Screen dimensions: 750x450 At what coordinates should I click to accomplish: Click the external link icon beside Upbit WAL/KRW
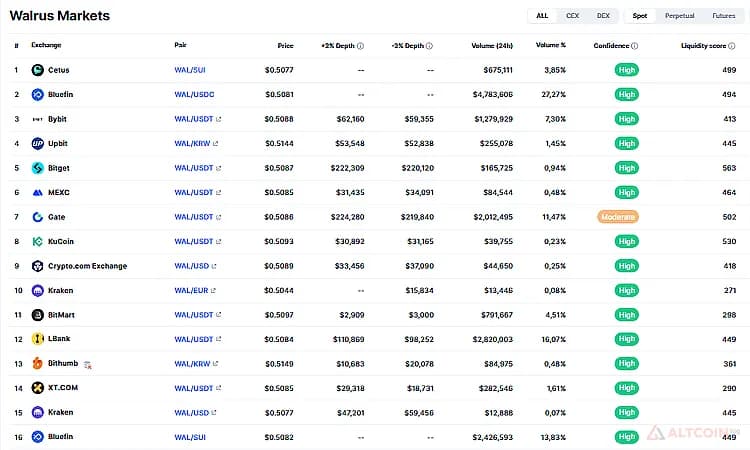point(216,143)
